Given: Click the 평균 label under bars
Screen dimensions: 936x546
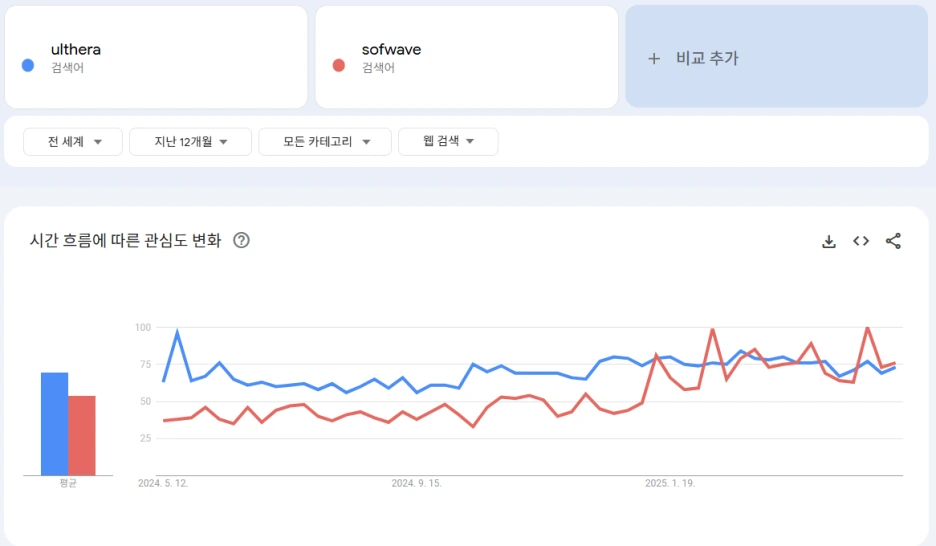Looking at the screenshot, I should pos(68,483).
